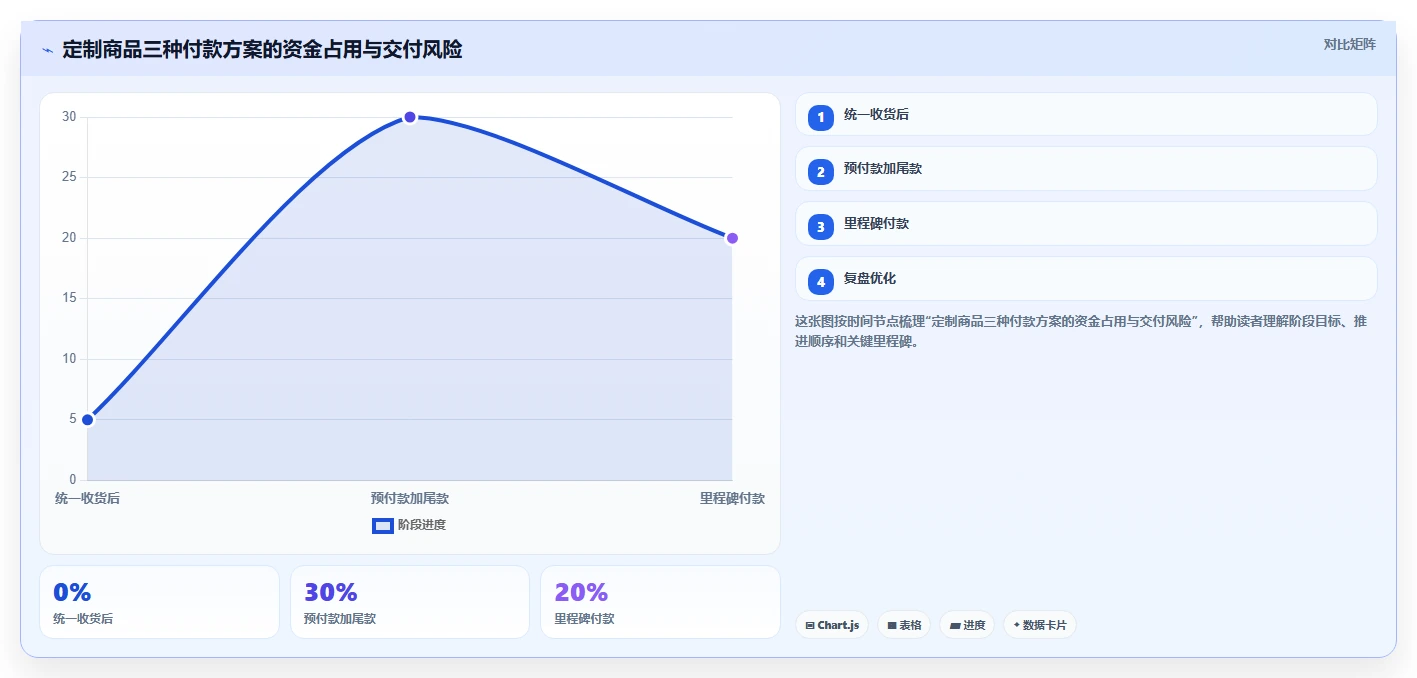The height and width of the screenshot is (678, 1417).
Task: Click the 对比矩阵 label in the header
Action: pos(1349,44)
